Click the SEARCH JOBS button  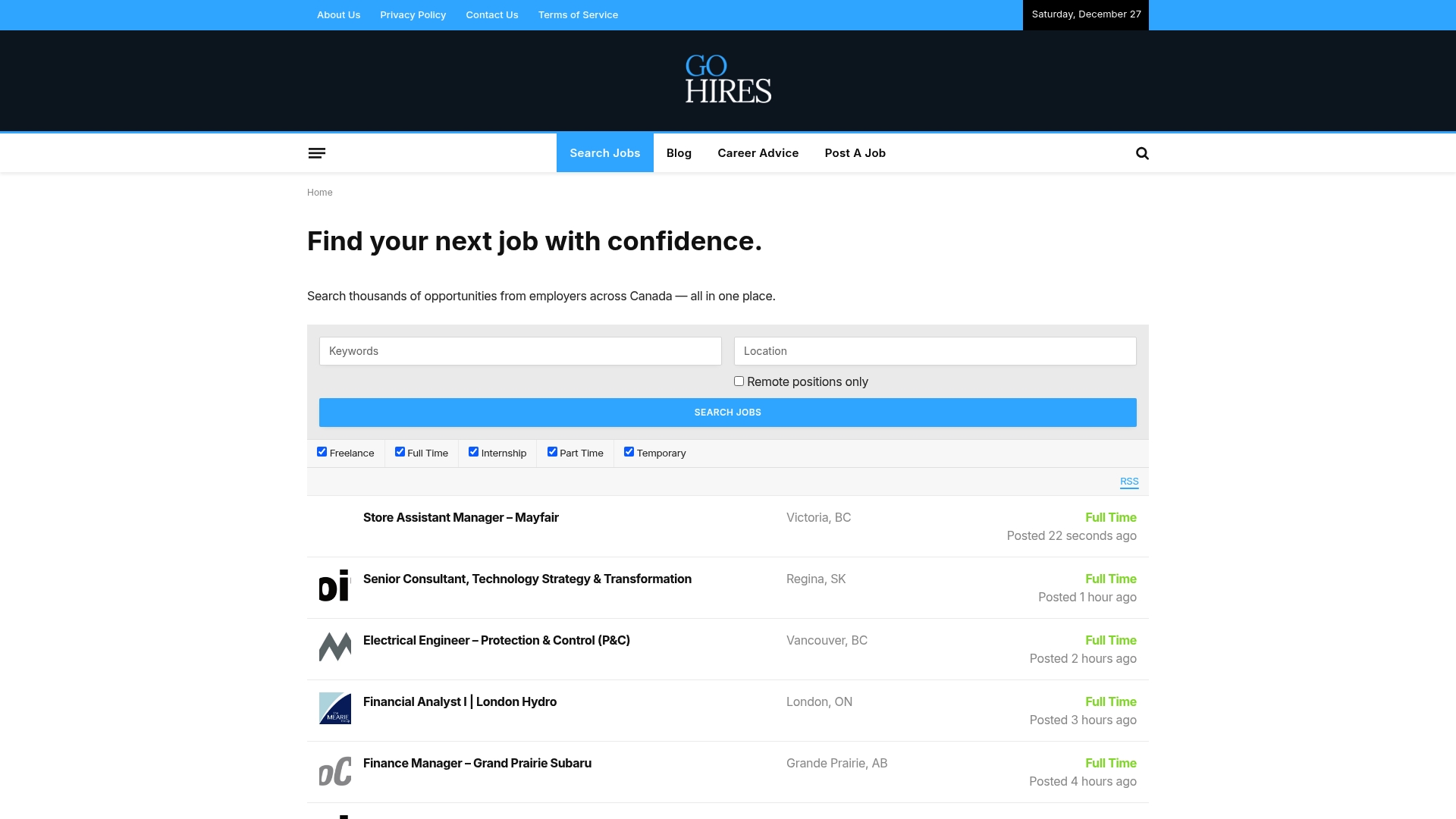727,412
